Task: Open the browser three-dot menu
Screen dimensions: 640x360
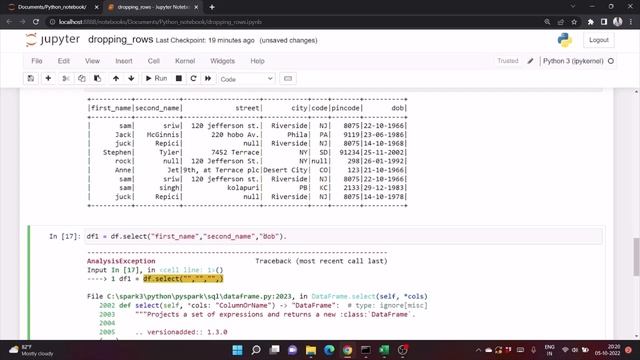Action: [631, 22]
